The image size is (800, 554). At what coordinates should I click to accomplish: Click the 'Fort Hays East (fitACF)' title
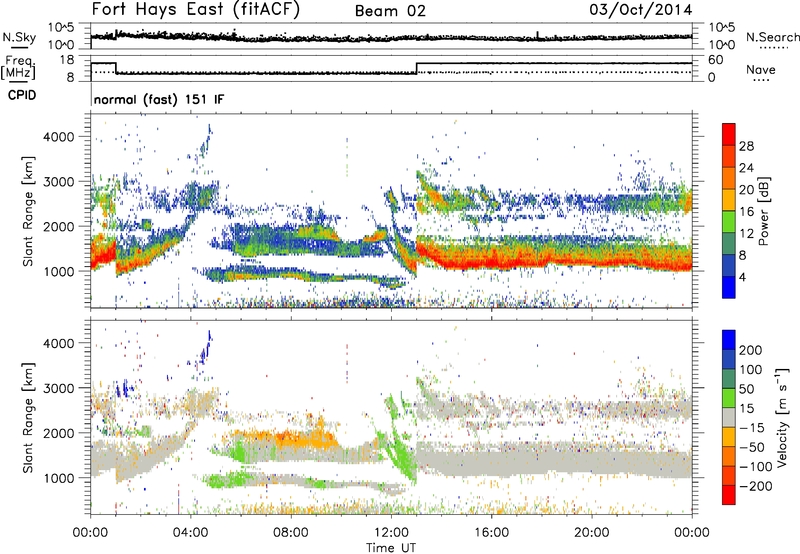196,10
